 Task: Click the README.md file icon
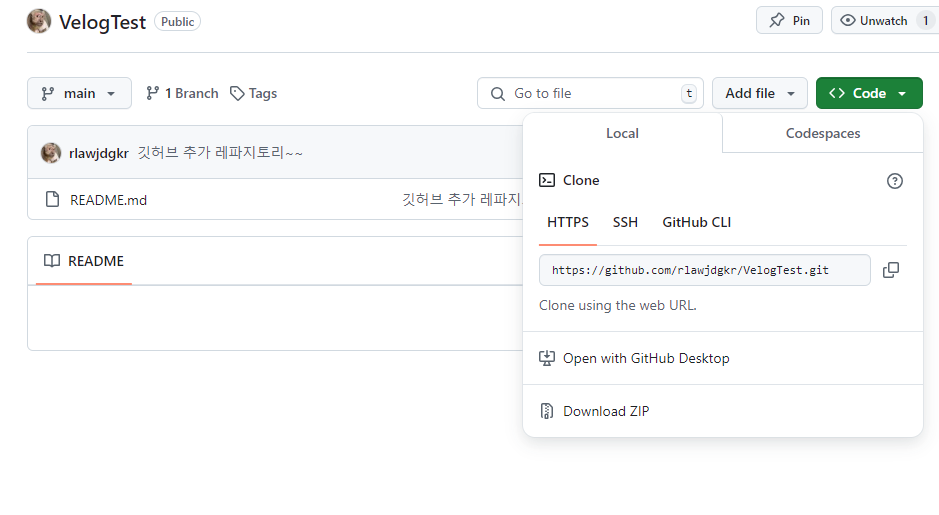53,199
